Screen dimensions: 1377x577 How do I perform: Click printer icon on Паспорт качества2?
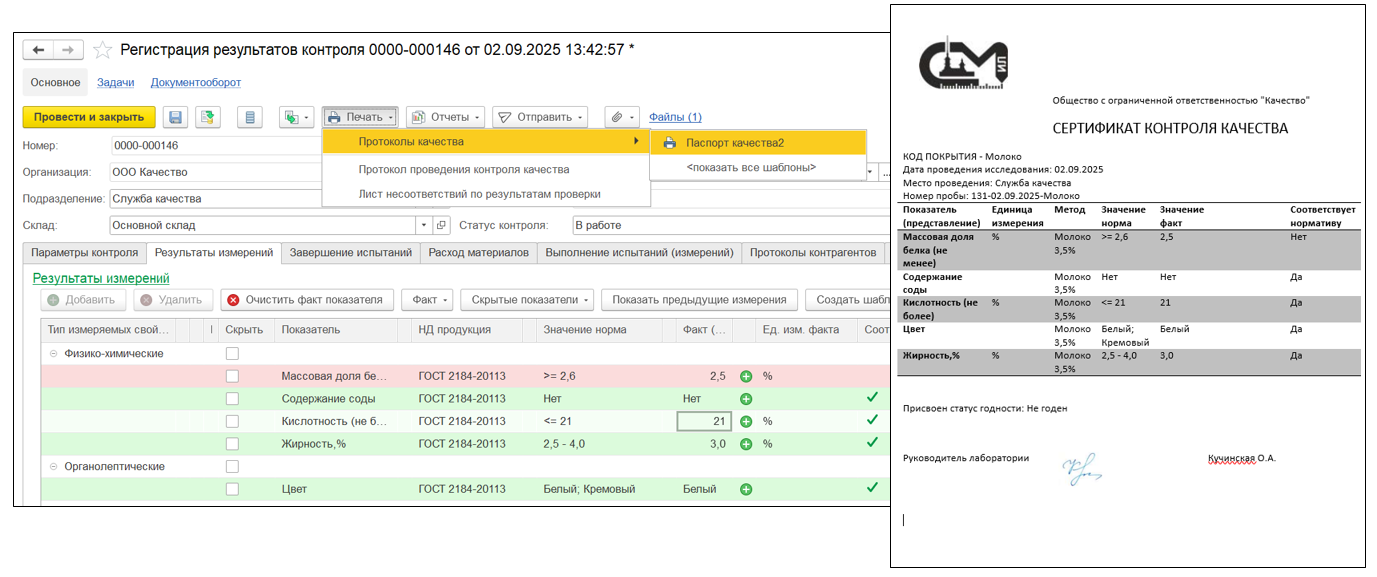670,143
